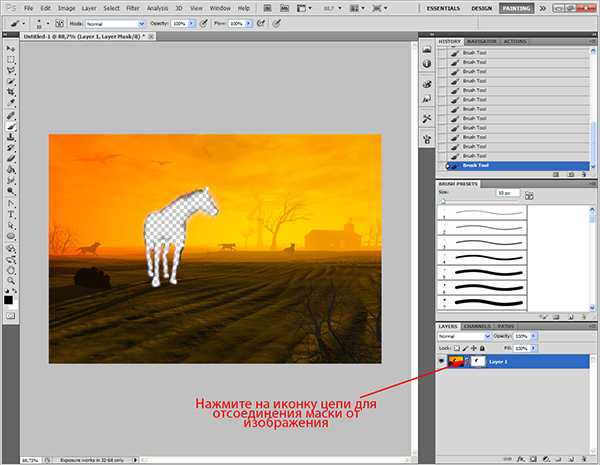
Task: Launch Bridge from the application bar
Action: point(268,8)
